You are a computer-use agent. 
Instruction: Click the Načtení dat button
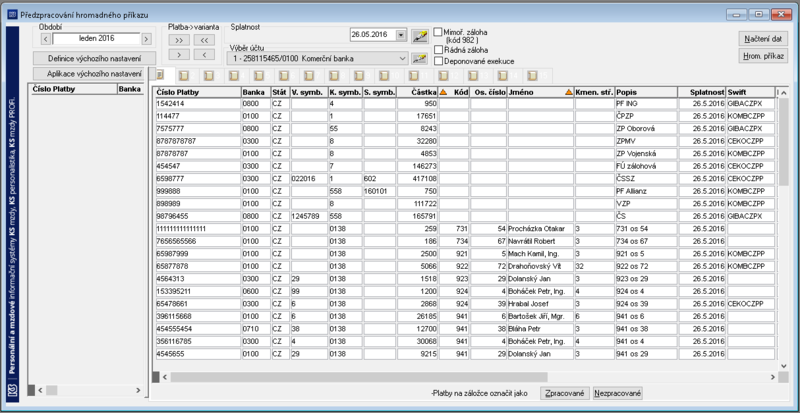[x=763, y=39]
